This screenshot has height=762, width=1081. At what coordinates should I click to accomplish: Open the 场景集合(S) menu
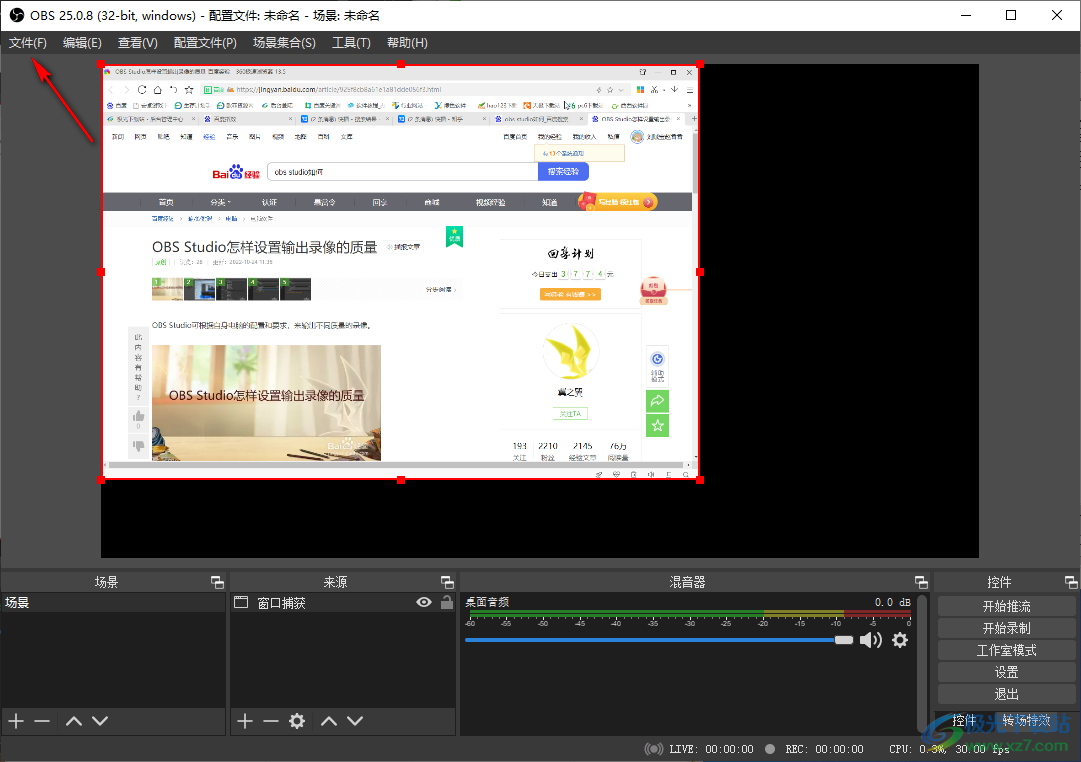pyautogui.click(x=284, y=43)
